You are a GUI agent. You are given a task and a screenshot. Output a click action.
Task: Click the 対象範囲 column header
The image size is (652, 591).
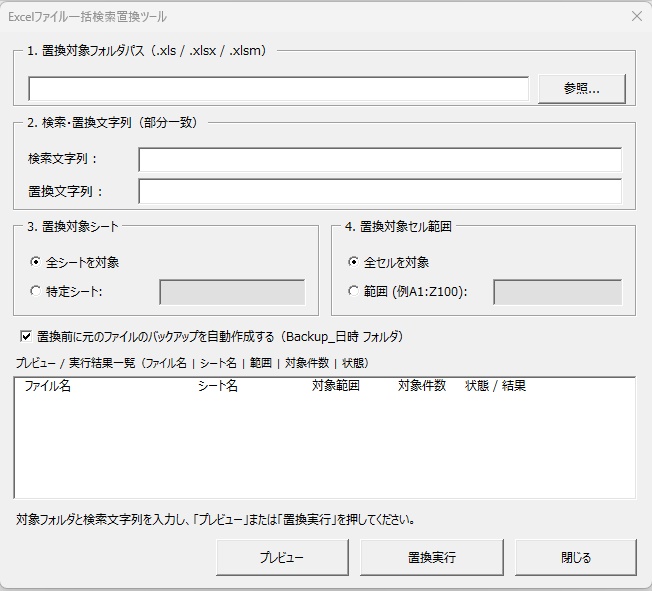336,386
